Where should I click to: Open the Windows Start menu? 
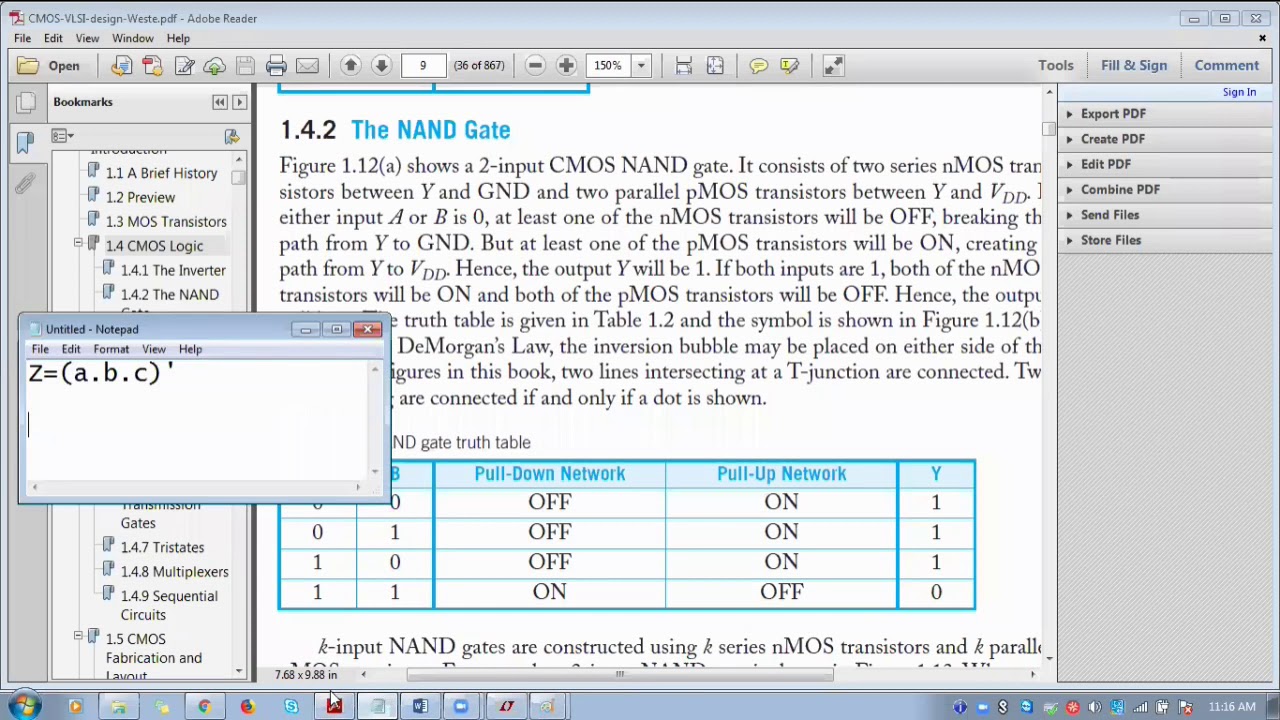pyautogui.click(x=23, y=707)
